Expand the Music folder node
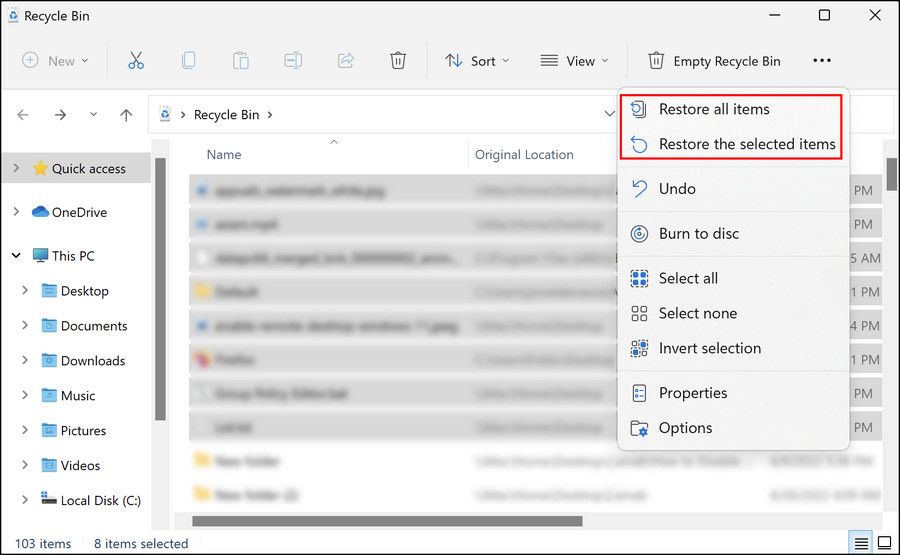Screen dimensions: 900x555 tap(25, 395)
